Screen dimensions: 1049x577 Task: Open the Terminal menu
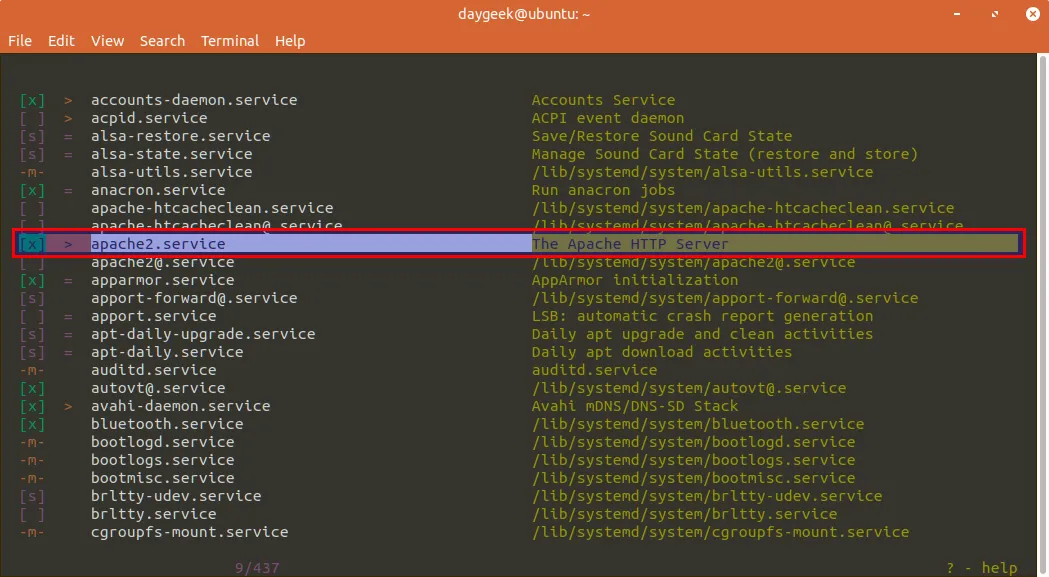point(230,41)
